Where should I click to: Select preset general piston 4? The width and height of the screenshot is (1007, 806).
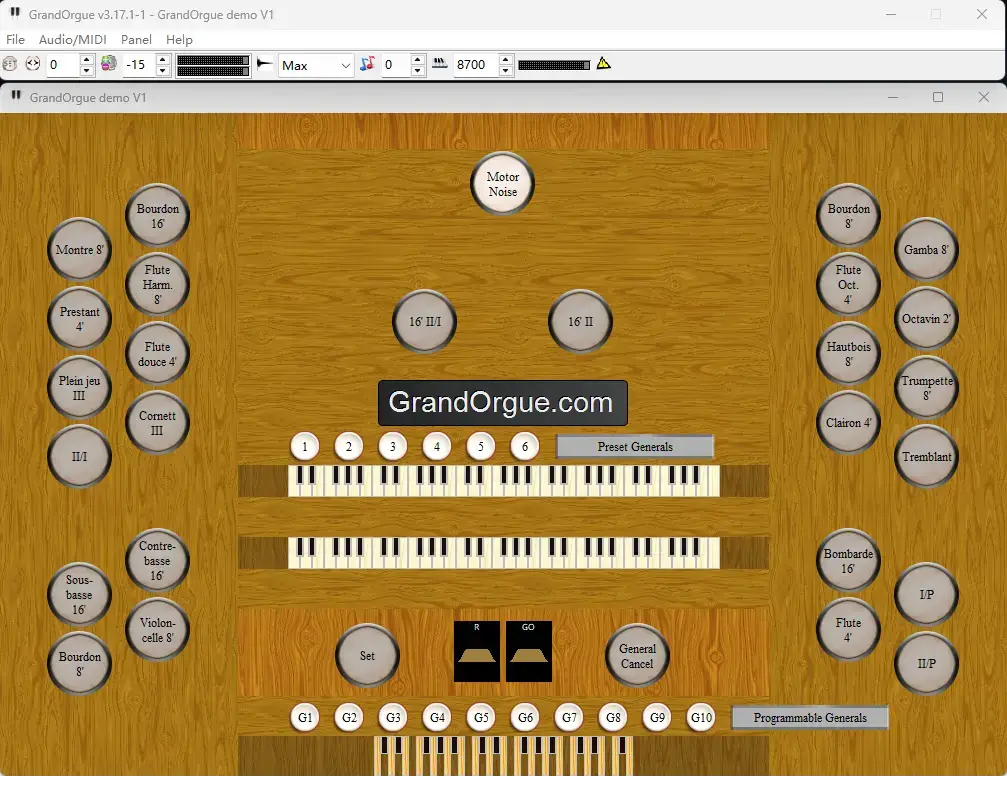pyautogui.click(x=437, y=446)
